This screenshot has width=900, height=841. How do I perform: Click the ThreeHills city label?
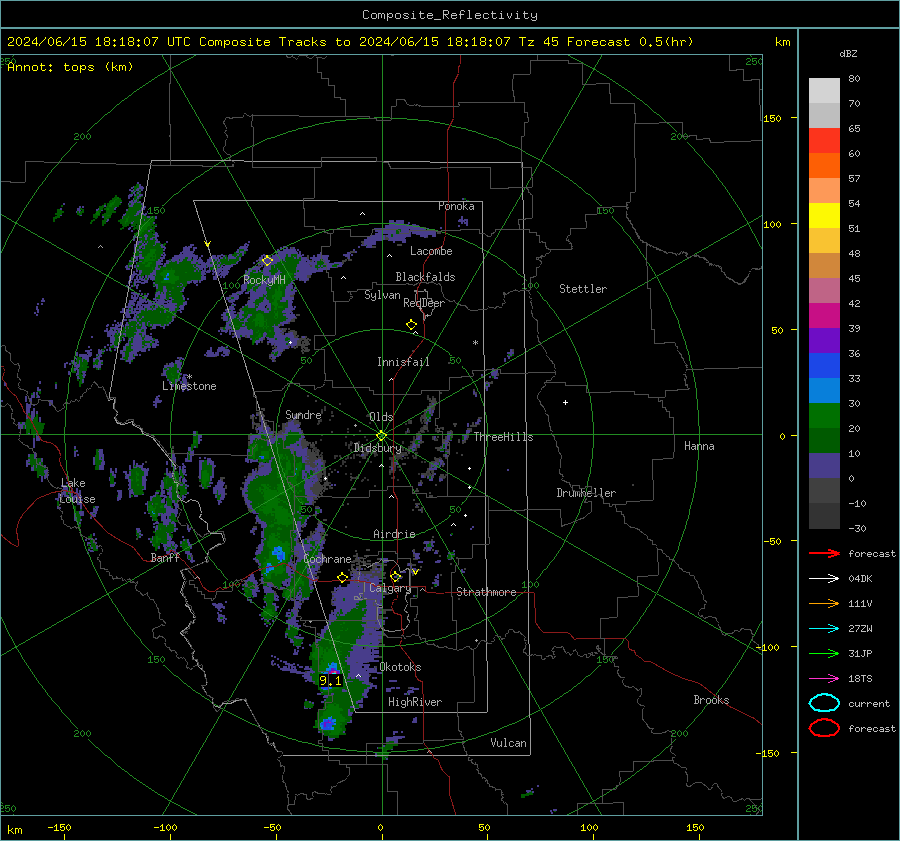[503, 437]
